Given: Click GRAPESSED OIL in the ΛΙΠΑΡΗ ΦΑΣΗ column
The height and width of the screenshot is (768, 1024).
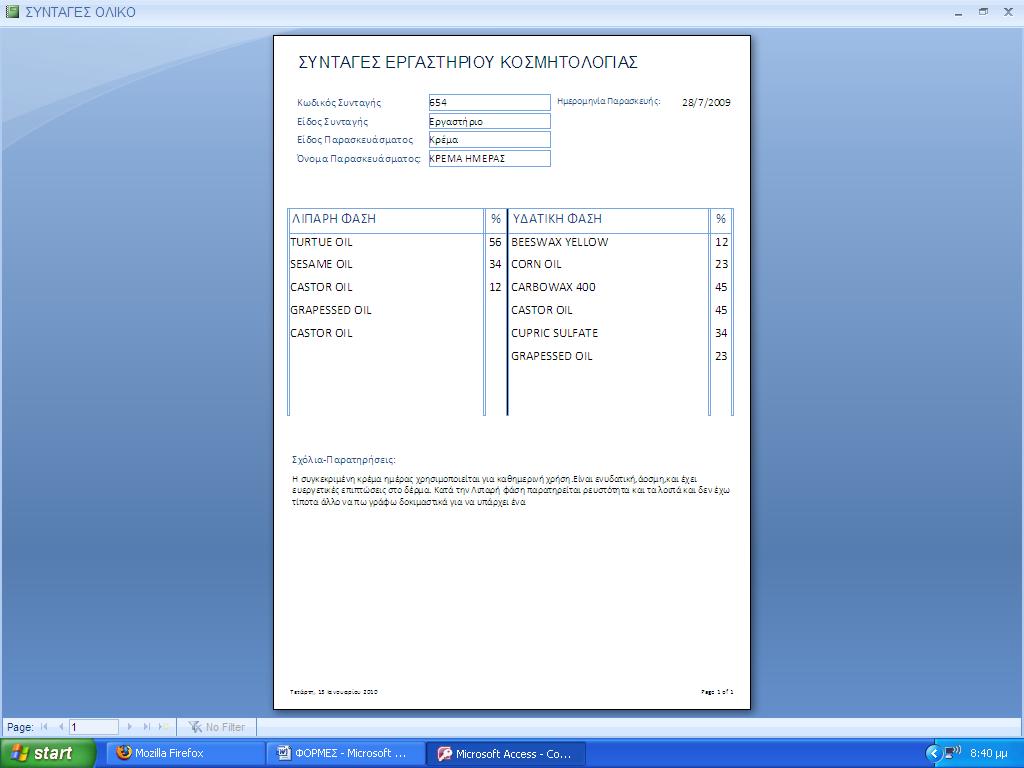Looking at the screenshot, I should pos(331,310).
